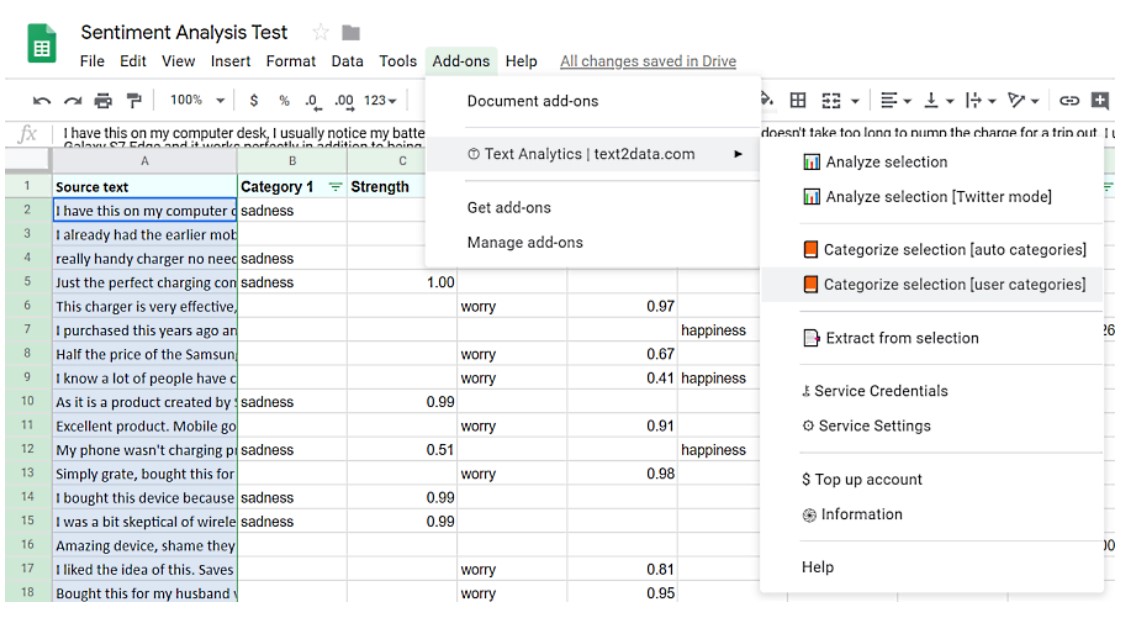Open Google Sheets home icon

coord(41,44)
